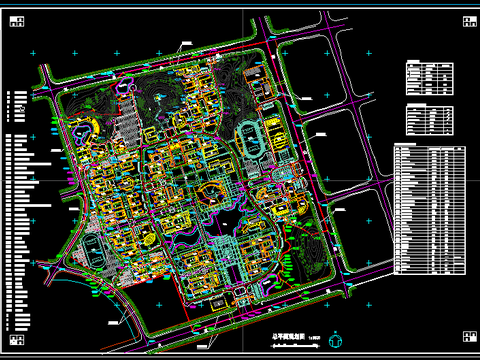Click the topmost small data table on right

[x=430, y=78]
